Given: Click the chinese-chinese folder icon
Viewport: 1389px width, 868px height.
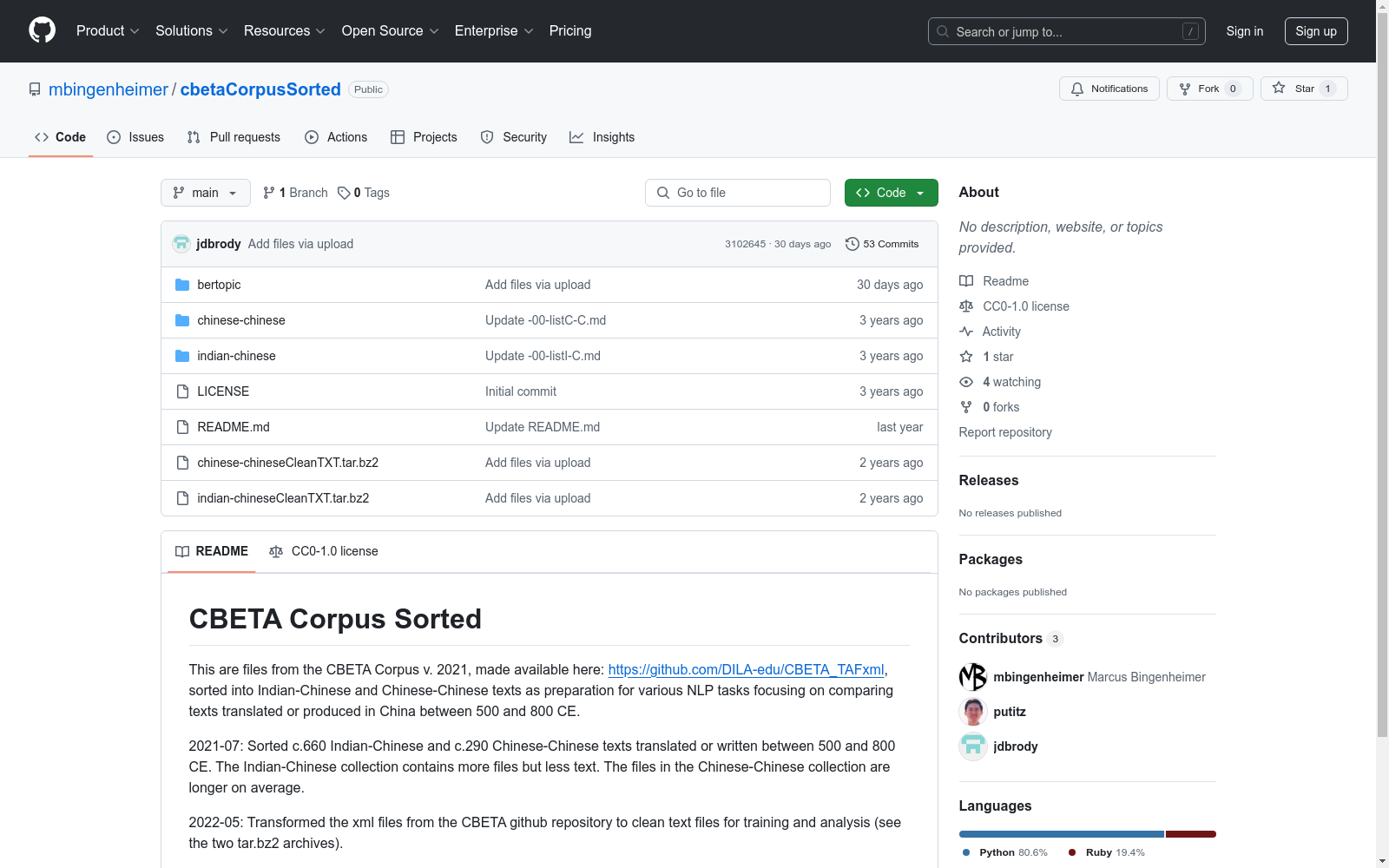Looking at the screenshot, I should click(182, 320).
